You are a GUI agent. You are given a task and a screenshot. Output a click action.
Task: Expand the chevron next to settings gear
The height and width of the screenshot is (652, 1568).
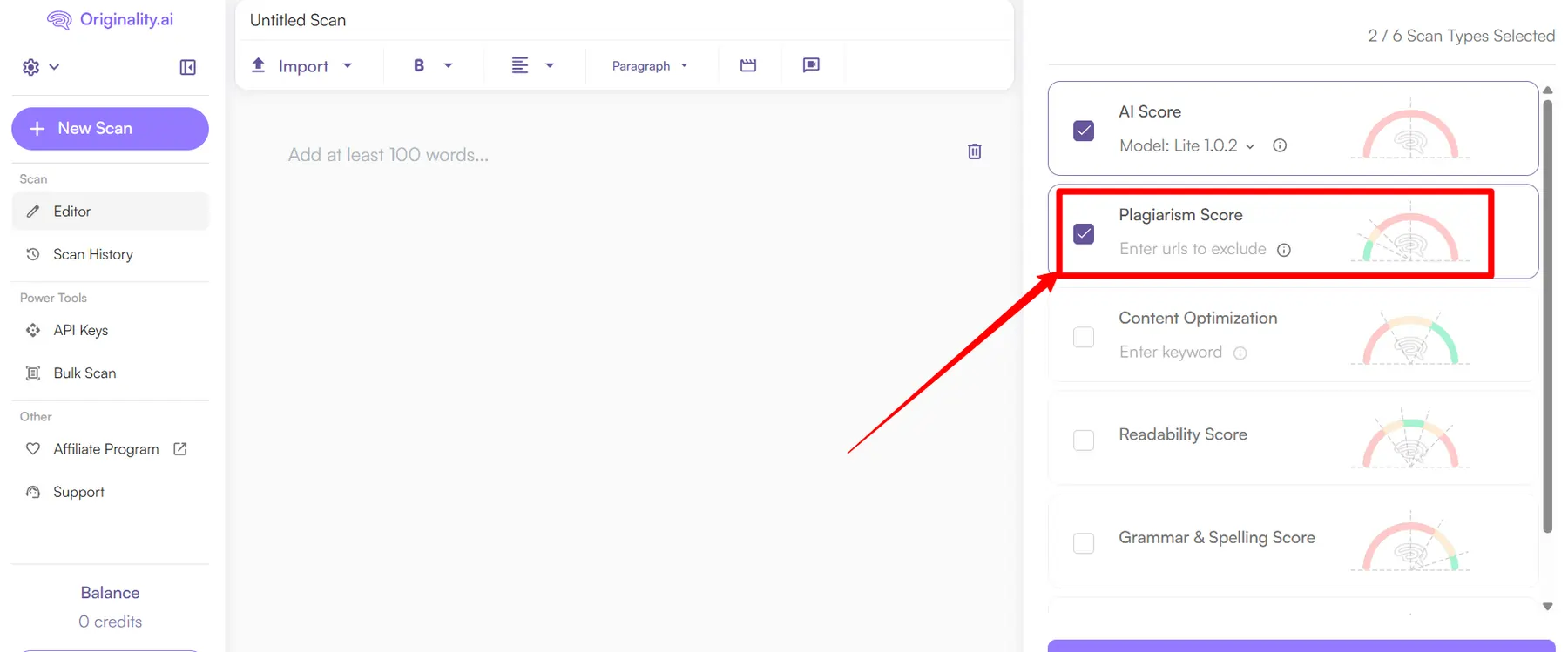point(54,67)
